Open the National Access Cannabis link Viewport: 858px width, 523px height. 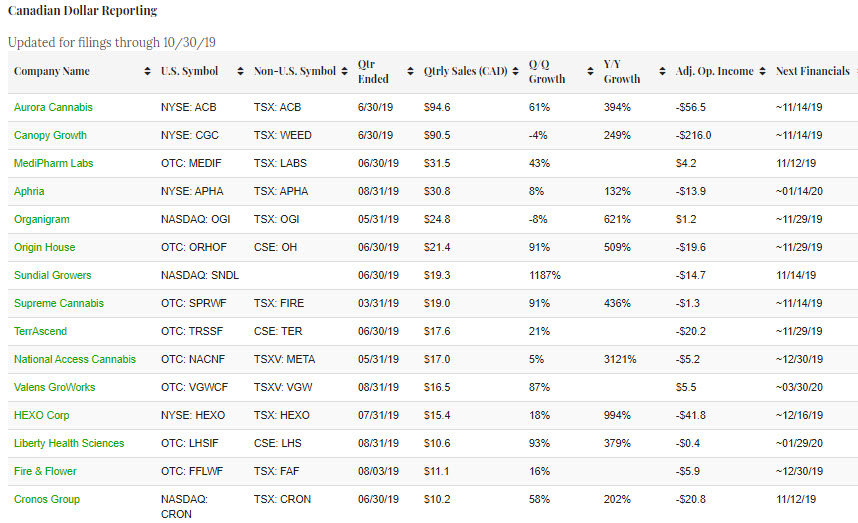click(75, 359)
